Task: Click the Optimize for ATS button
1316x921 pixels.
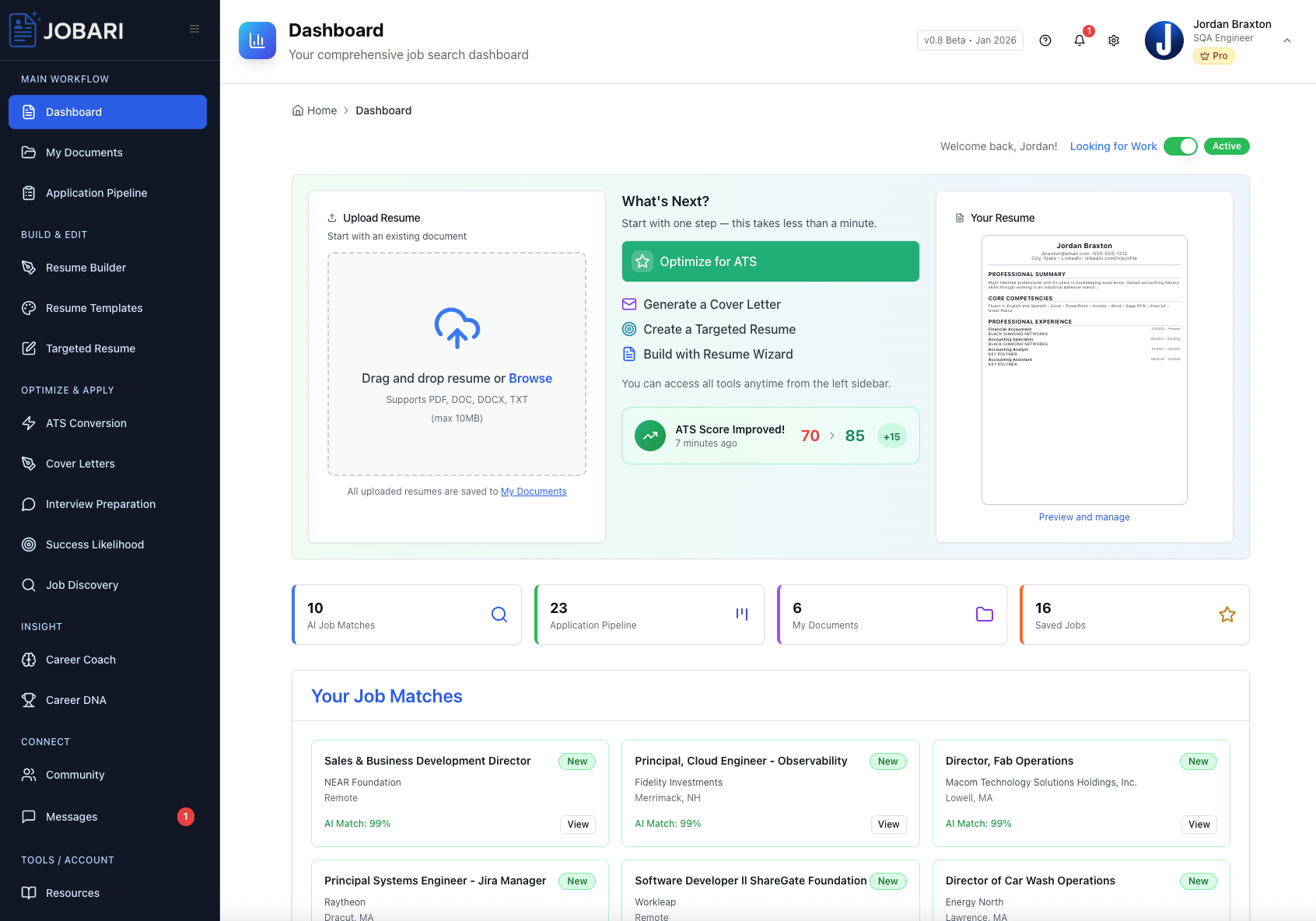Action: pyautogui.click(x=770, y=261)
